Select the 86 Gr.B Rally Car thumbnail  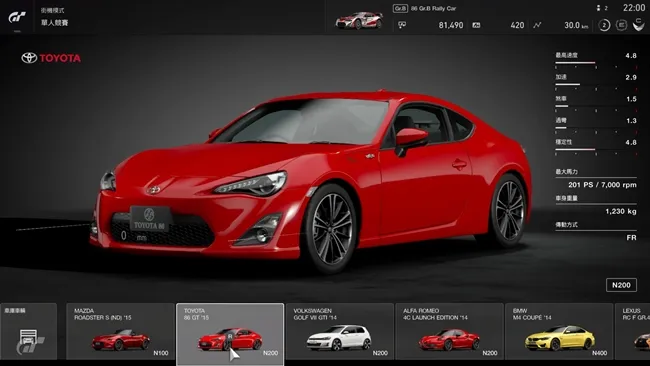[359, 20]
